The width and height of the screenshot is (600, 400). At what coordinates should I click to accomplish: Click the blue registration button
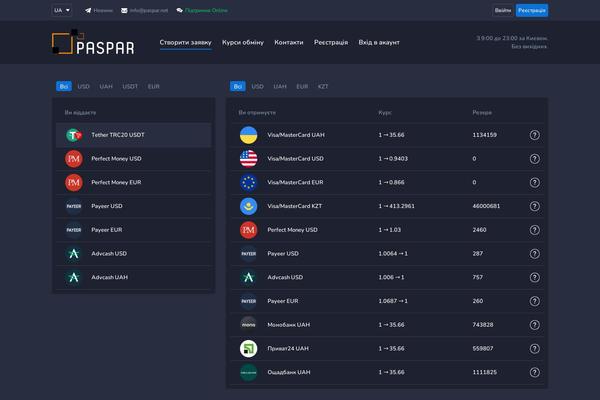pos(532,10)
